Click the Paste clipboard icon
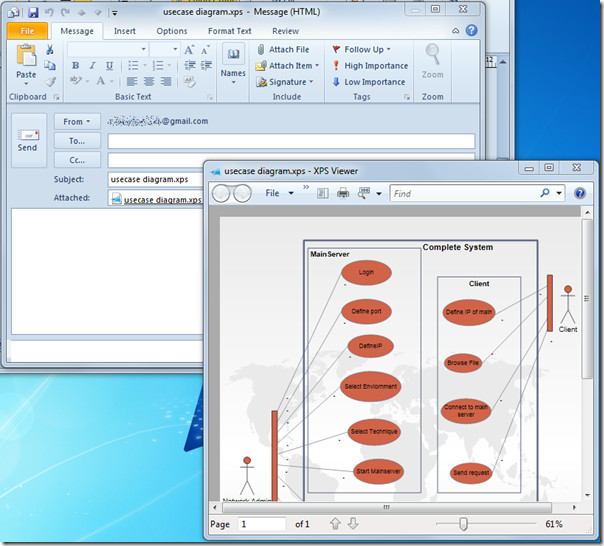Image resolution: width=604 pixels, height=546 pixels. pos(26,55)
